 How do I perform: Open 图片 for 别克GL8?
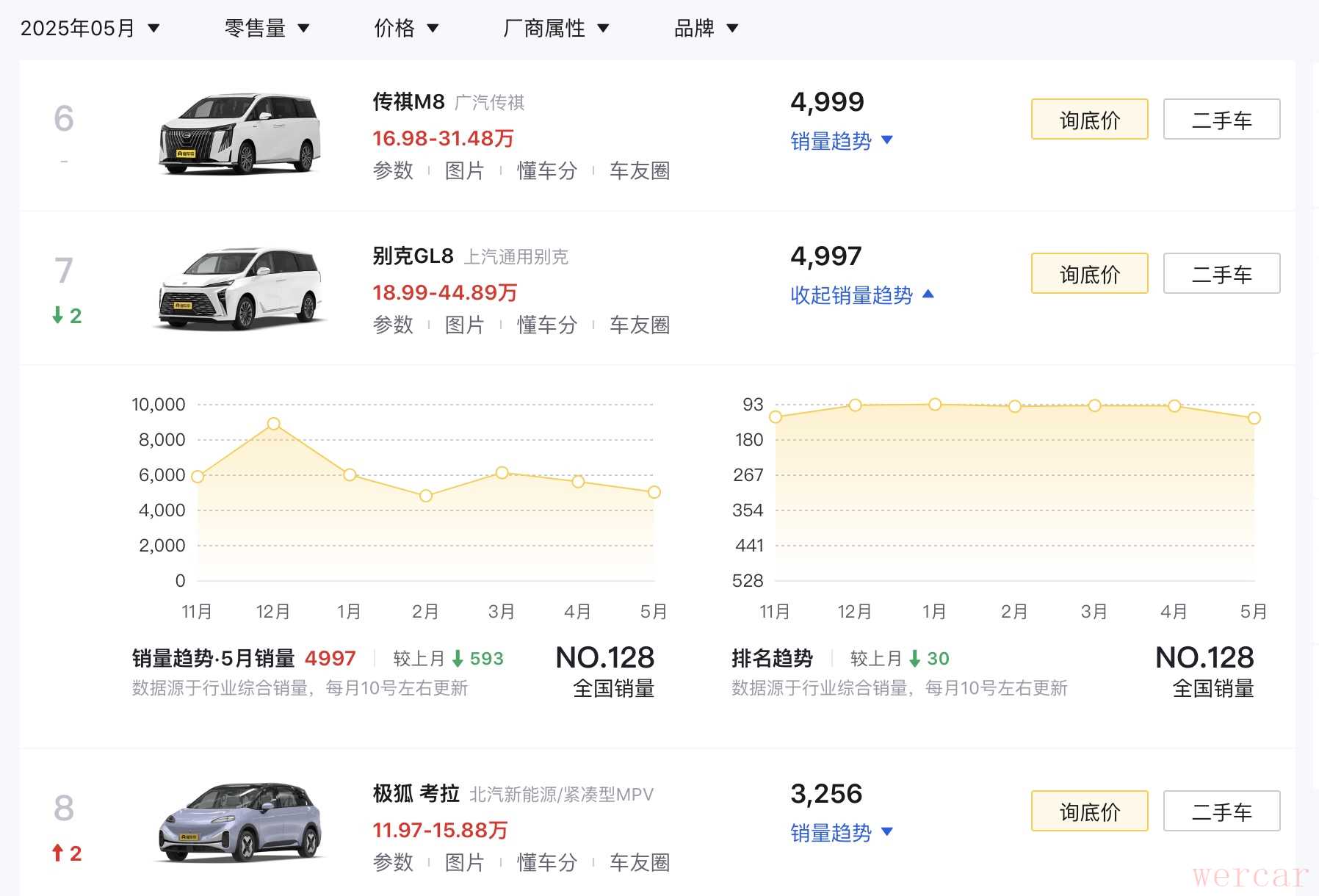[x=465, y=325]
